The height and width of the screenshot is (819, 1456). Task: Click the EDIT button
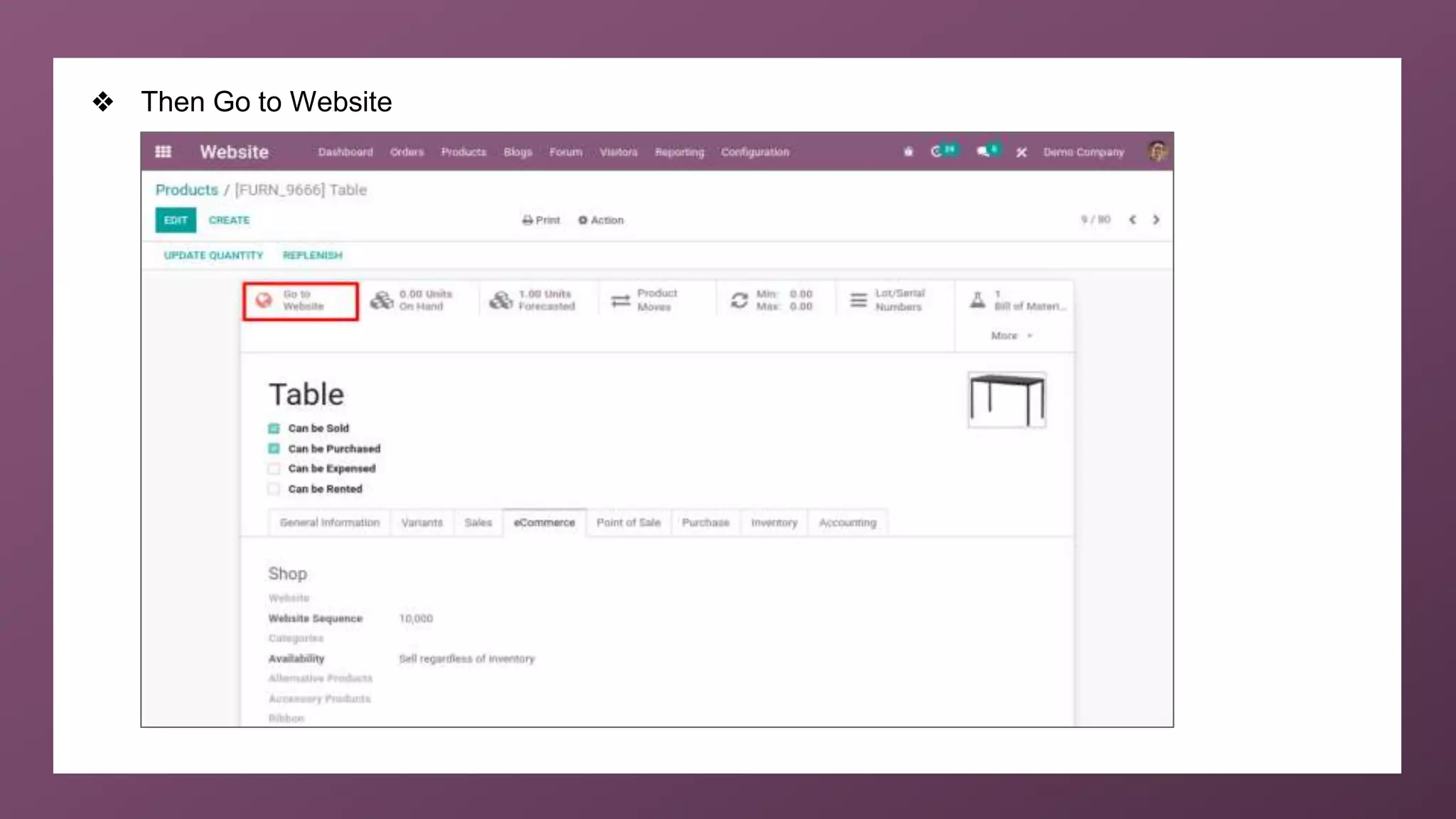(176, 220)
